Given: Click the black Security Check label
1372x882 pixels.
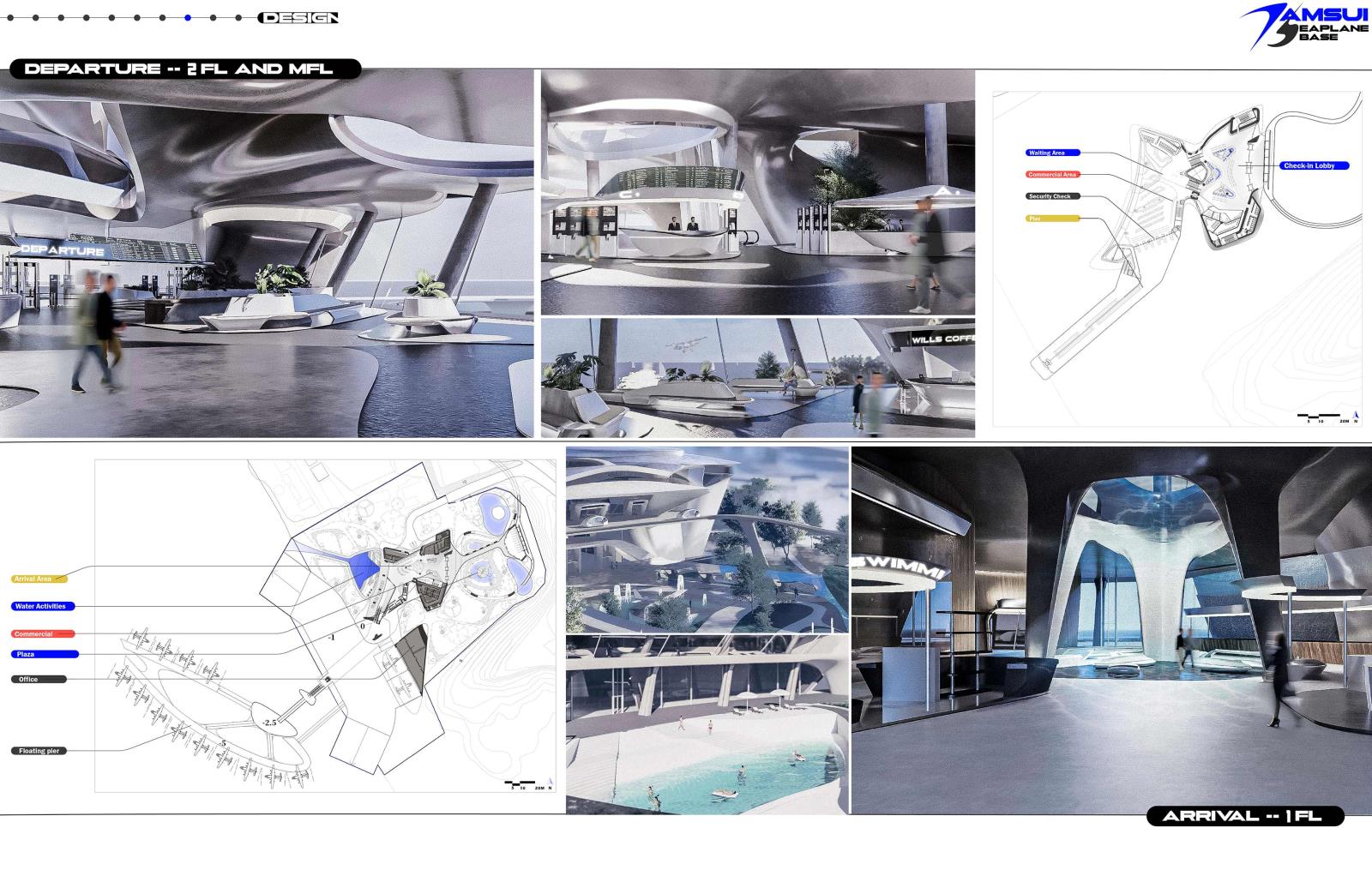Looking at the screenshot, I should [1053, 196].
